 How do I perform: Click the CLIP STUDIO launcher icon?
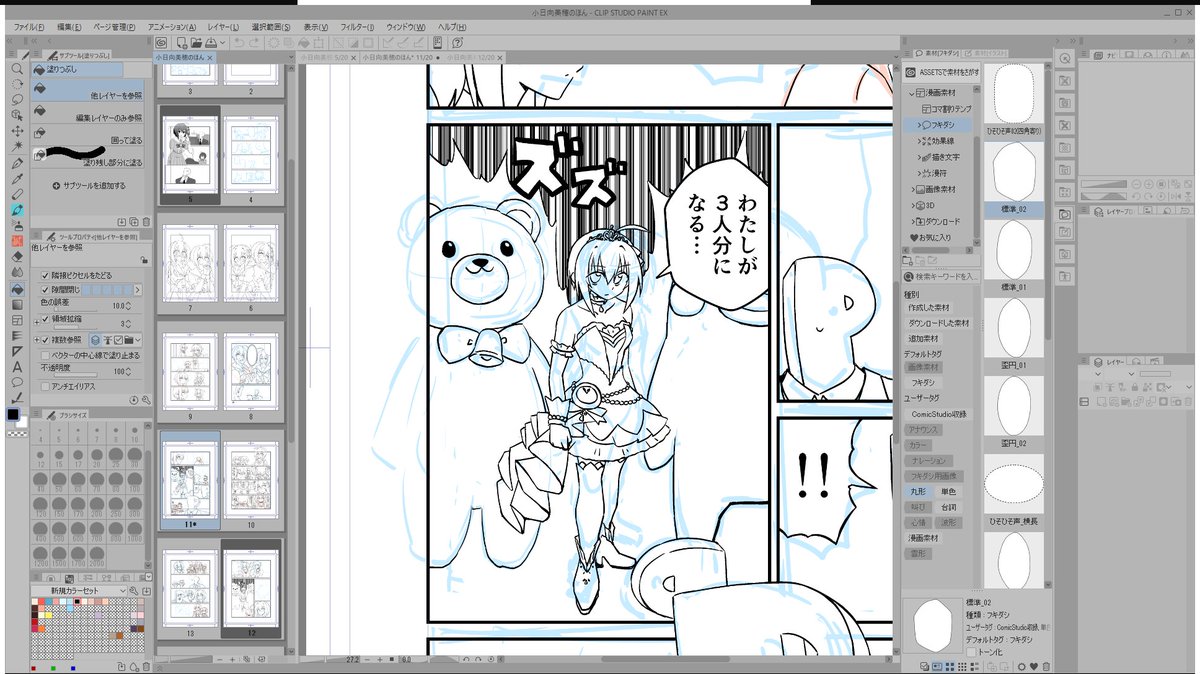tap(161, 42)
